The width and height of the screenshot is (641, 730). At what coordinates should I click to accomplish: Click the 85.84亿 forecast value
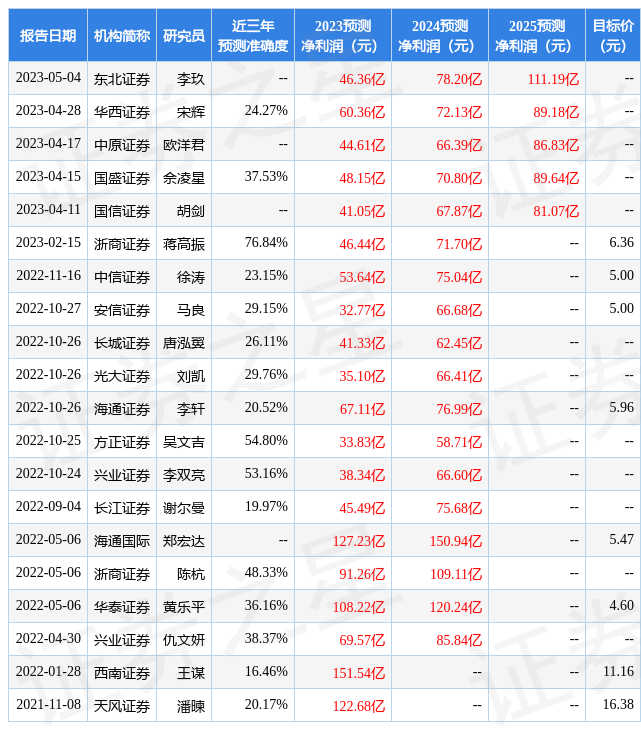459,641
